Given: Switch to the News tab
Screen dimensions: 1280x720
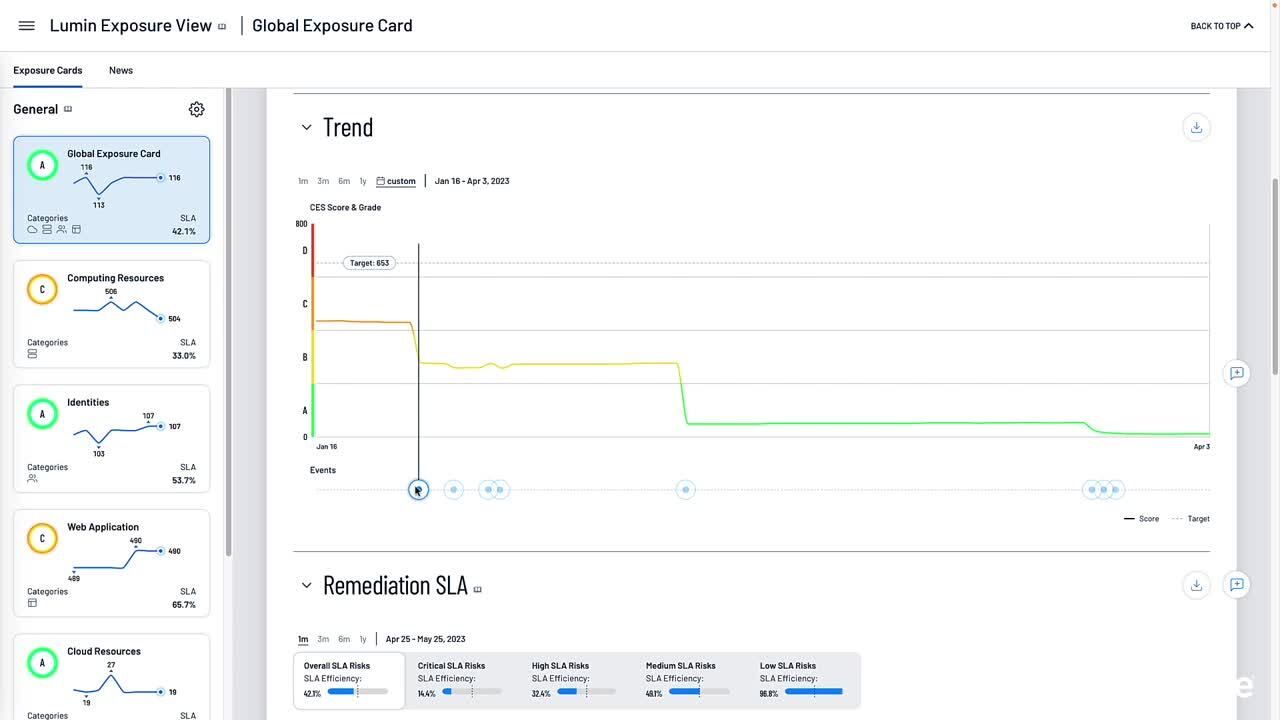Looking at the screenshot, I should [x=121, y=70].
